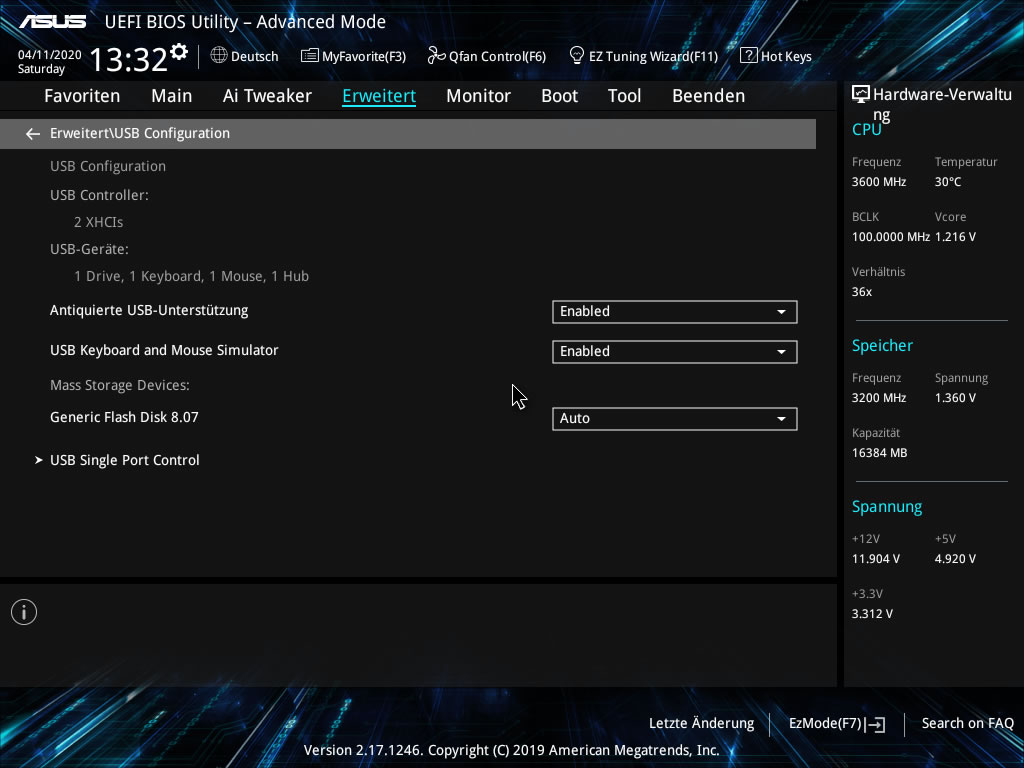Switch to the Main tab
Viewport: 1024px width, 768px height.
tap(172, 96)
